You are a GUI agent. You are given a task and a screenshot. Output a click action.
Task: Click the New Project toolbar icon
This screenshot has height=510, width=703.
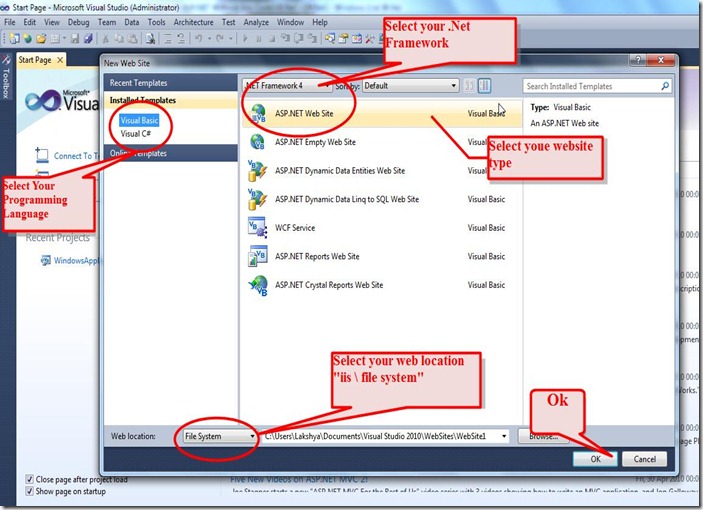[14, 39]
